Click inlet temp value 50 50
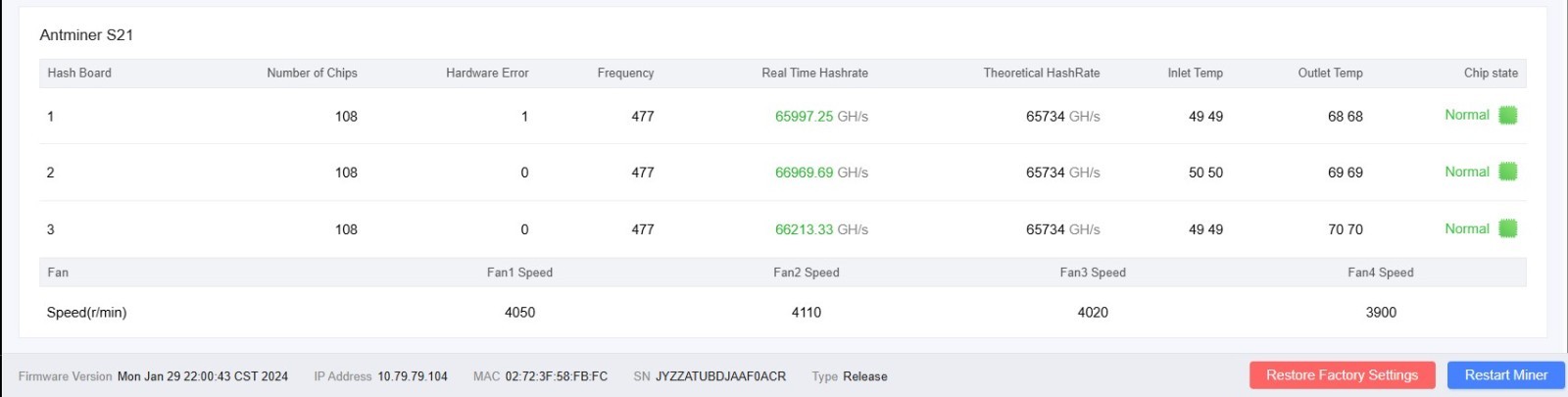The width and height of the screenshot is (1568, 397). point(1205,173)
